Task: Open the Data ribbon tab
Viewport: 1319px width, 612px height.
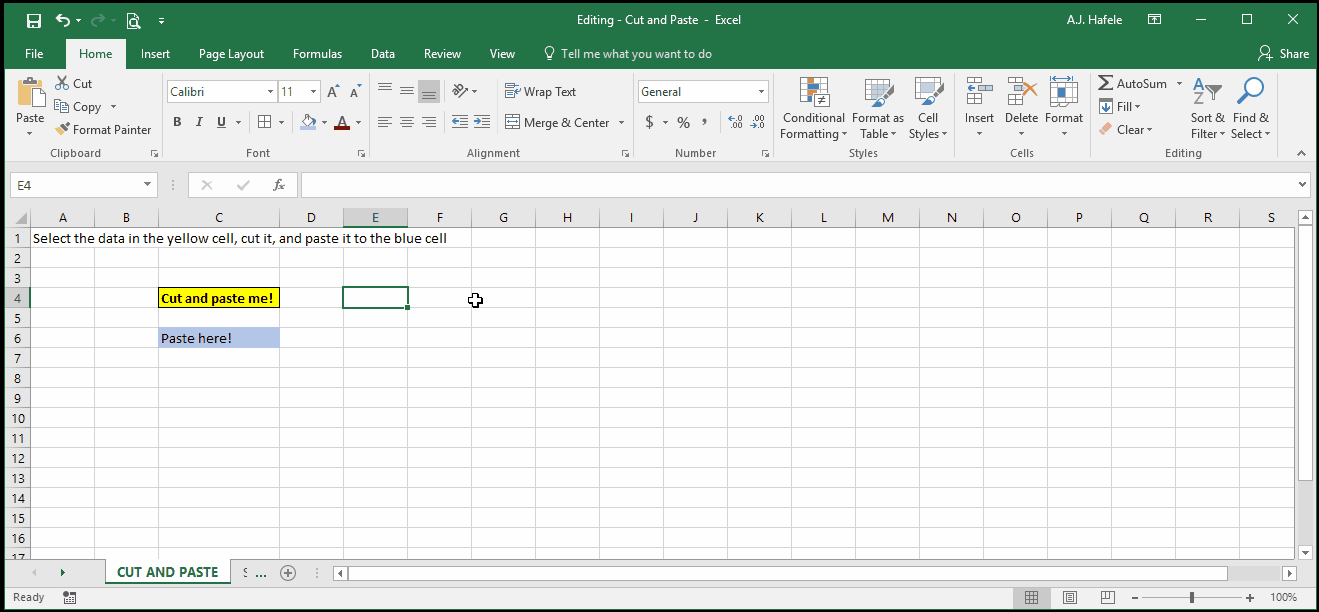Action: point(382,54)
